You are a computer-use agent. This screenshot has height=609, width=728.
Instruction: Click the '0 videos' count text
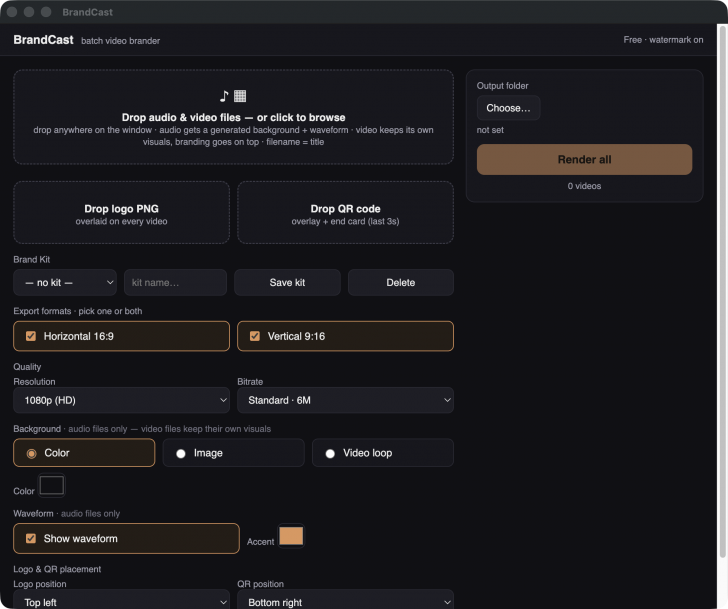584,186
